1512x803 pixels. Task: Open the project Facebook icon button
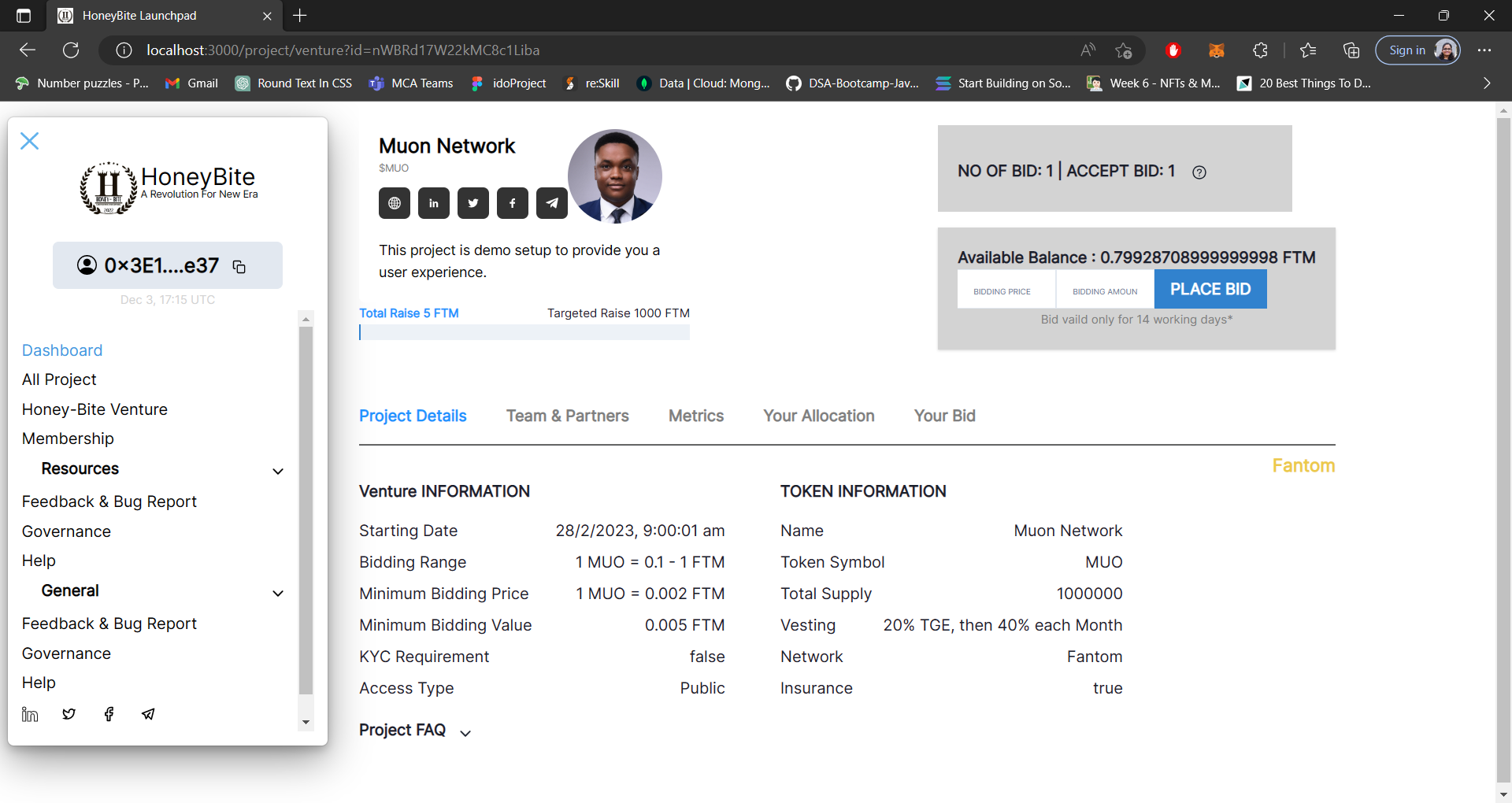pyautogui.click(x=513, y=203)
